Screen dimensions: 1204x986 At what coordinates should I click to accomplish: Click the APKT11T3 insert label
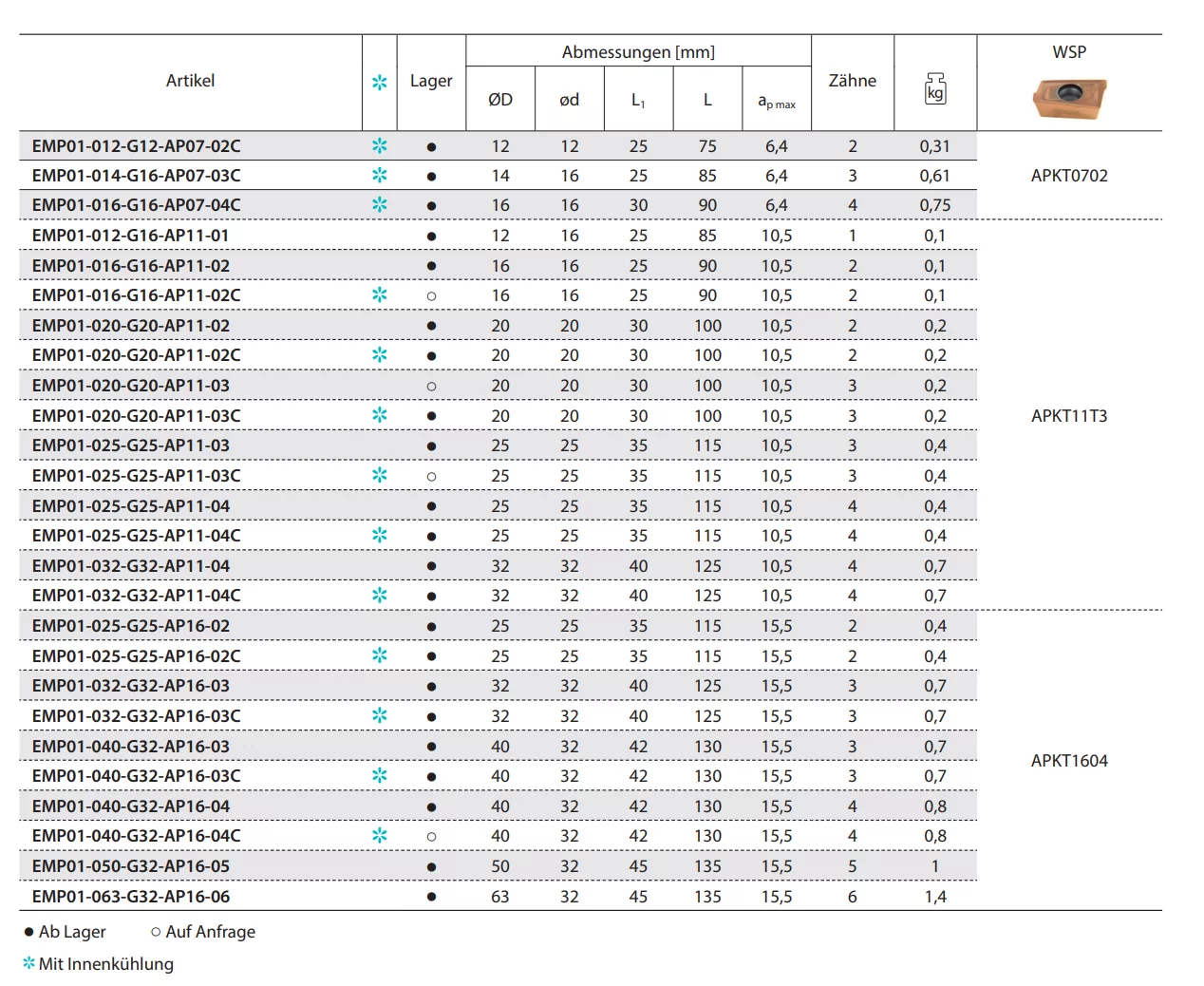tap(1069, 416)
